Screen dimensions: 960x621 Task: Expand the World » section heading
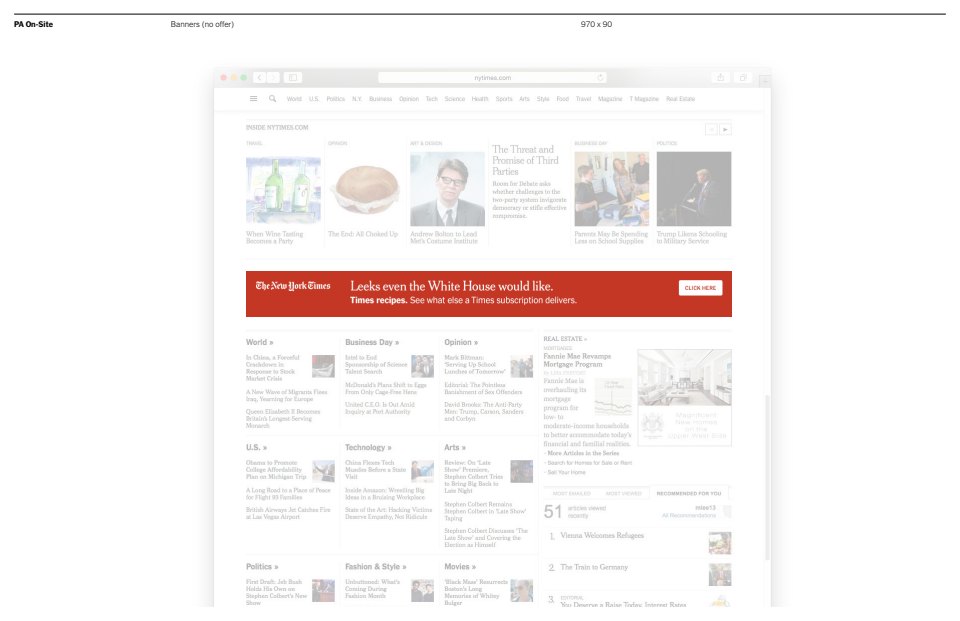pos(260,342)
